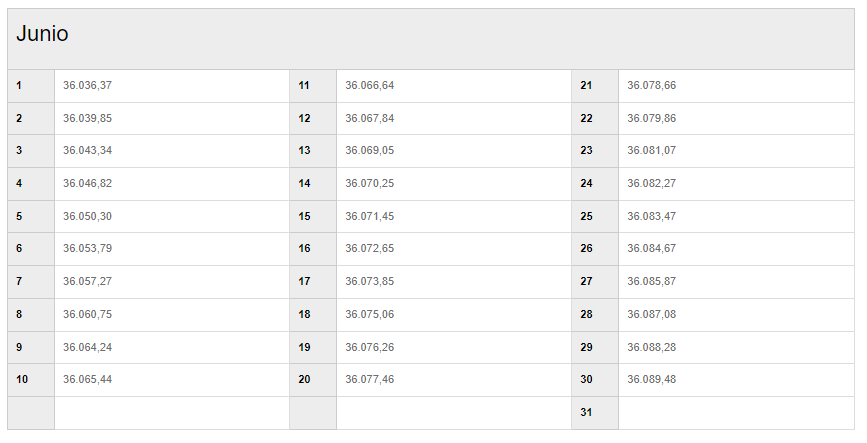Image resolution: width=867 pixels, height=443 pixels.
Task: Click the day 5 row label
Action: point(31,216)
